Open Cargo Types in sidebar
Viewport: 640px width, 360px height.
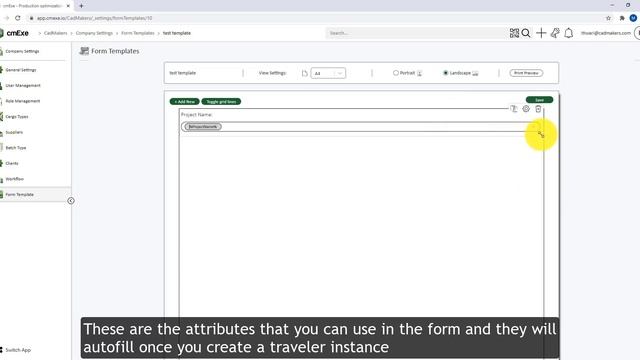[17, 117]
